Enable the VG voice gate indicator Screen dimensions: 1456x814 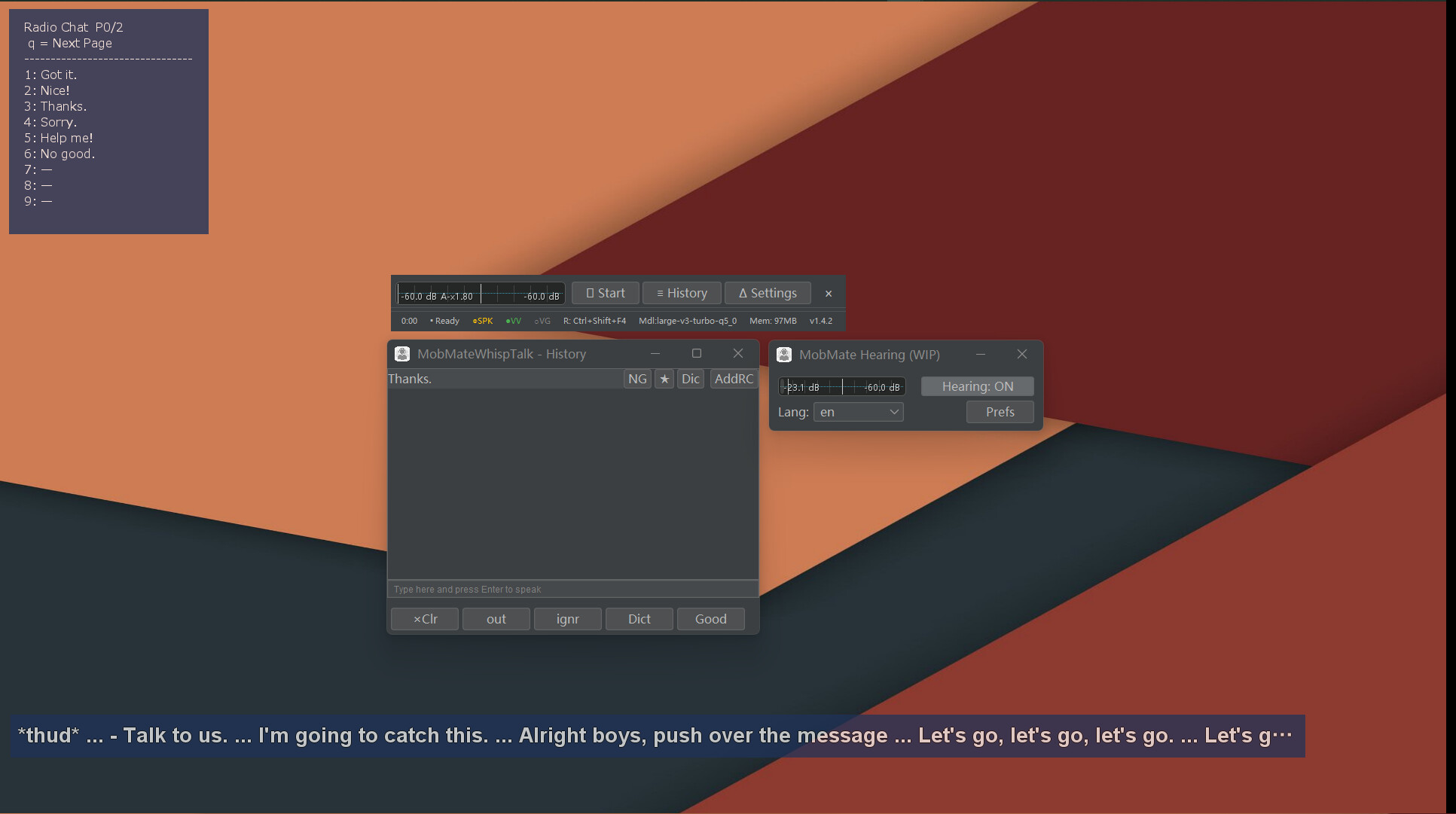click(542, 320)
